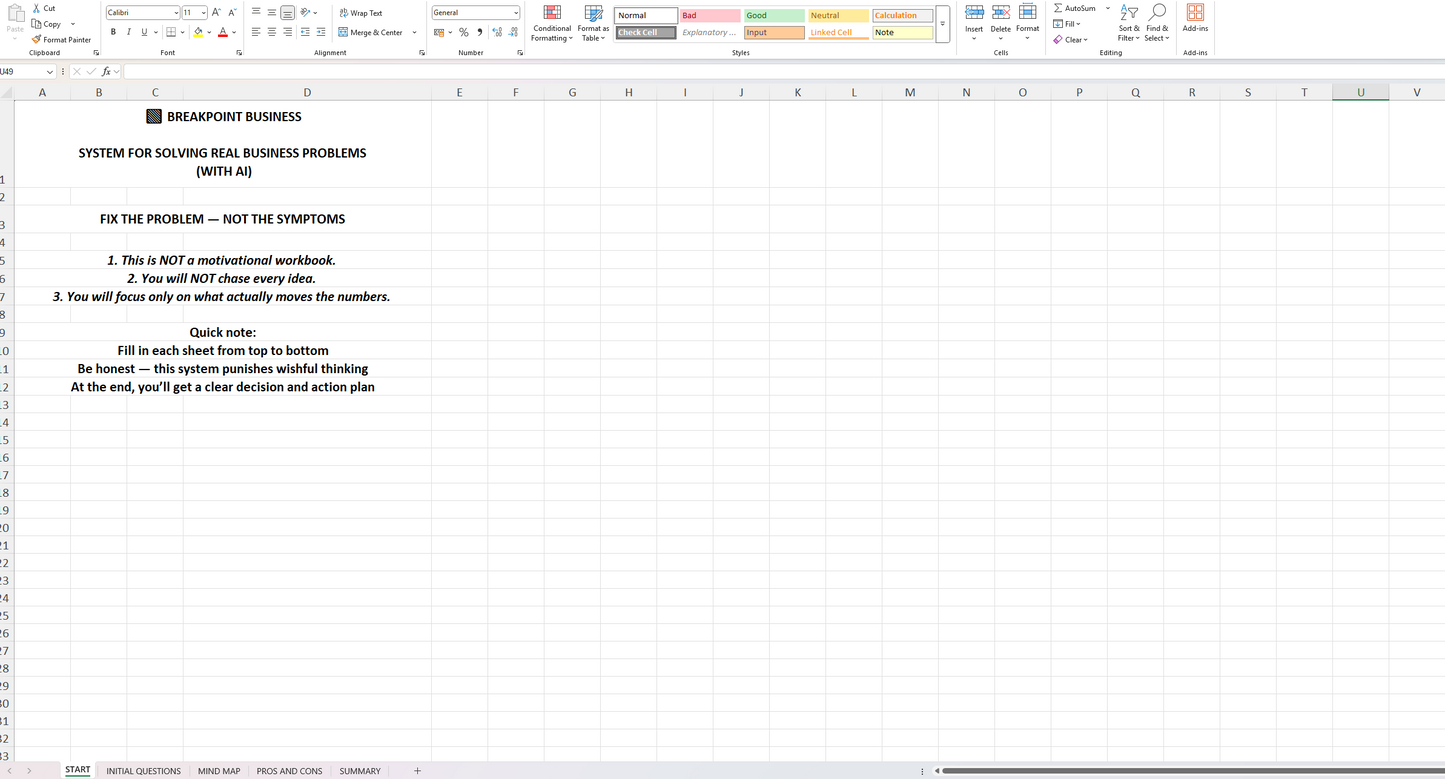This screenshot has width=1445, height=779.
Task: Toggle Italic formatting
Action: 128,32
